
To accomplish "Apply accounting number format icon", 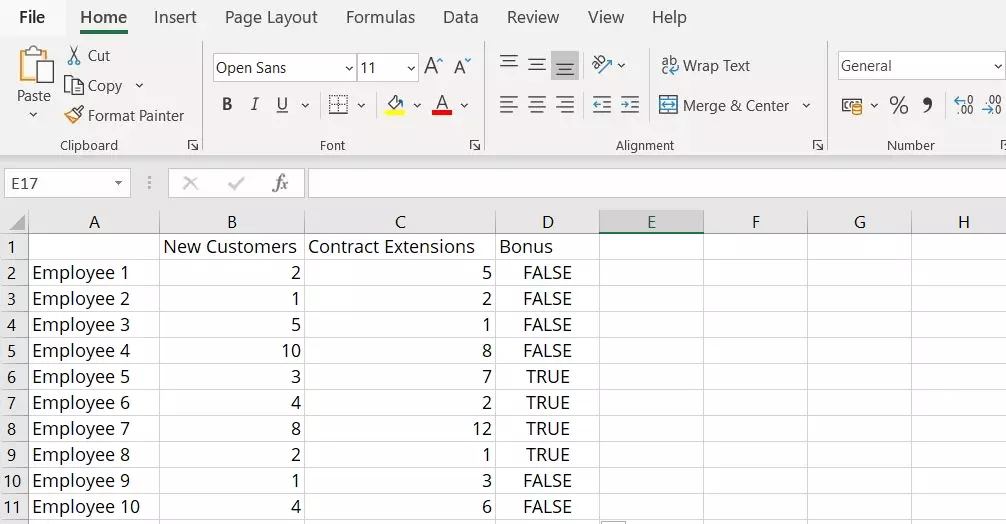I will click(x=852, y=106).
